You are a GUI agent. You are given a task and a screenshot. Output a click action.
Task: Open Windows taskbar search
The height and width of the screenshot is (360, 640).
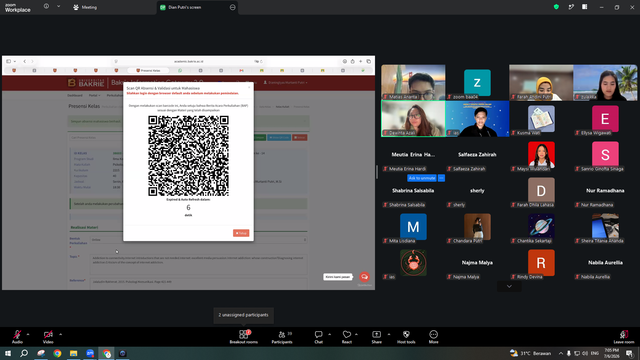click(24, 353)
